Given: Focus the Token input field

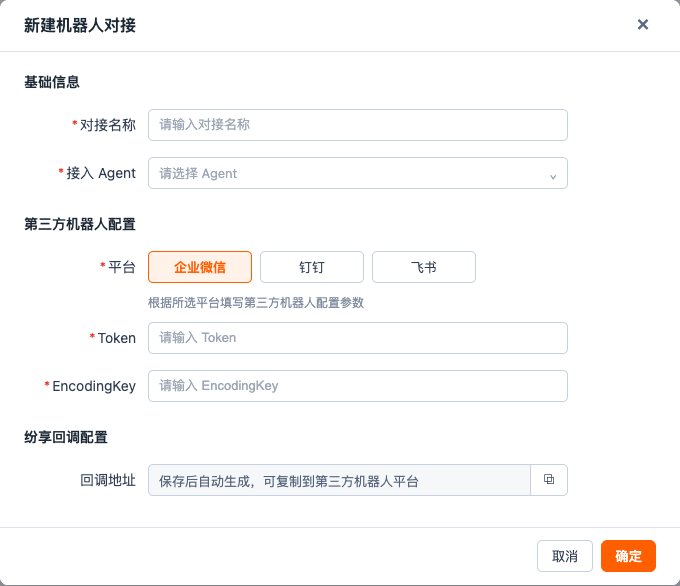Looking at the screenshot, I should point(358,338).
